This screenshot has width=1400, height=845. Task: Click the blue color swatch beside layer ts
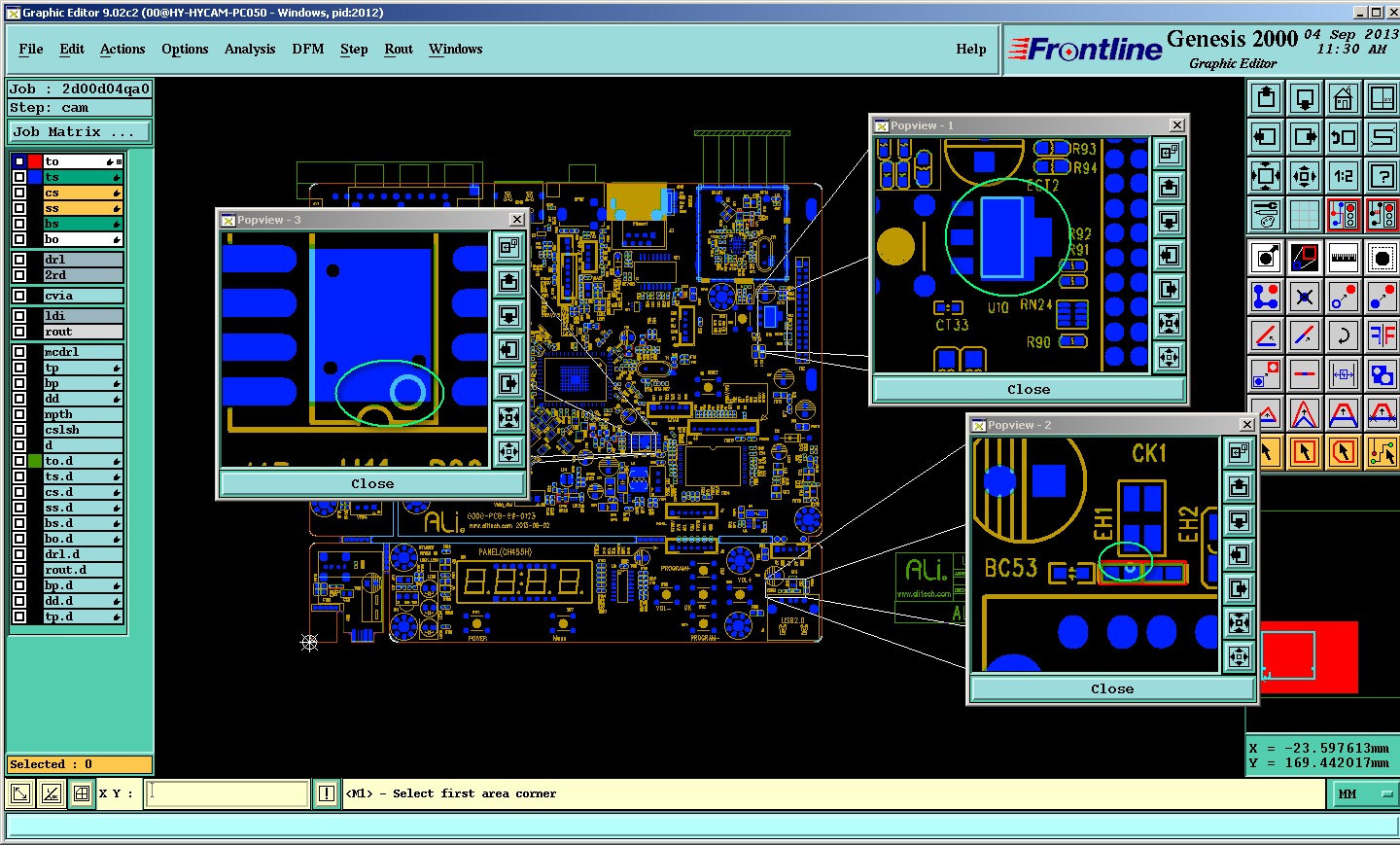click(35, 177)
